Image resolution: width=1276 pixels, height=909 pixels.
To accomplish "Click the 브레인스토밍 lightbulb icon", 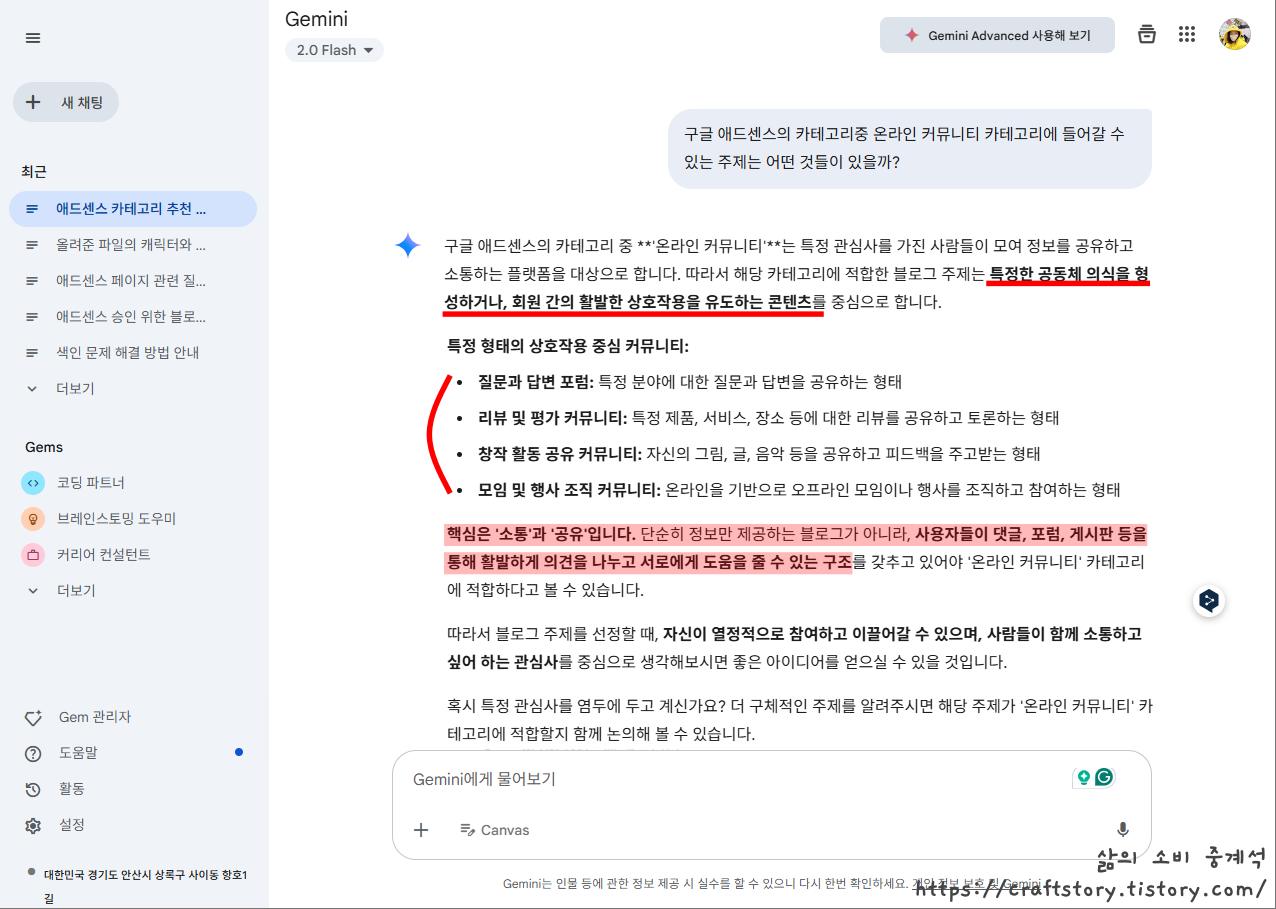I will 33,519.
